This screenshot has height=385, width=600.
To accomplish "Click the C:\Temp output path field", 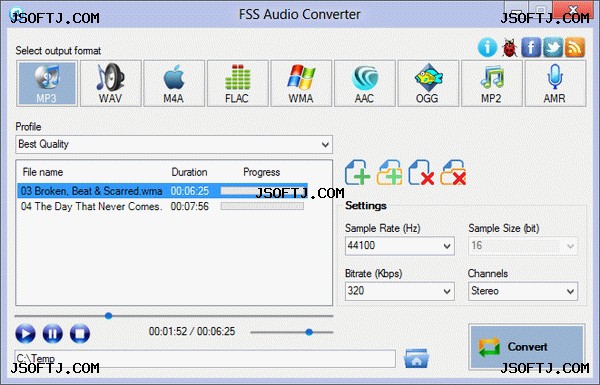I will [x=205, y=359].
